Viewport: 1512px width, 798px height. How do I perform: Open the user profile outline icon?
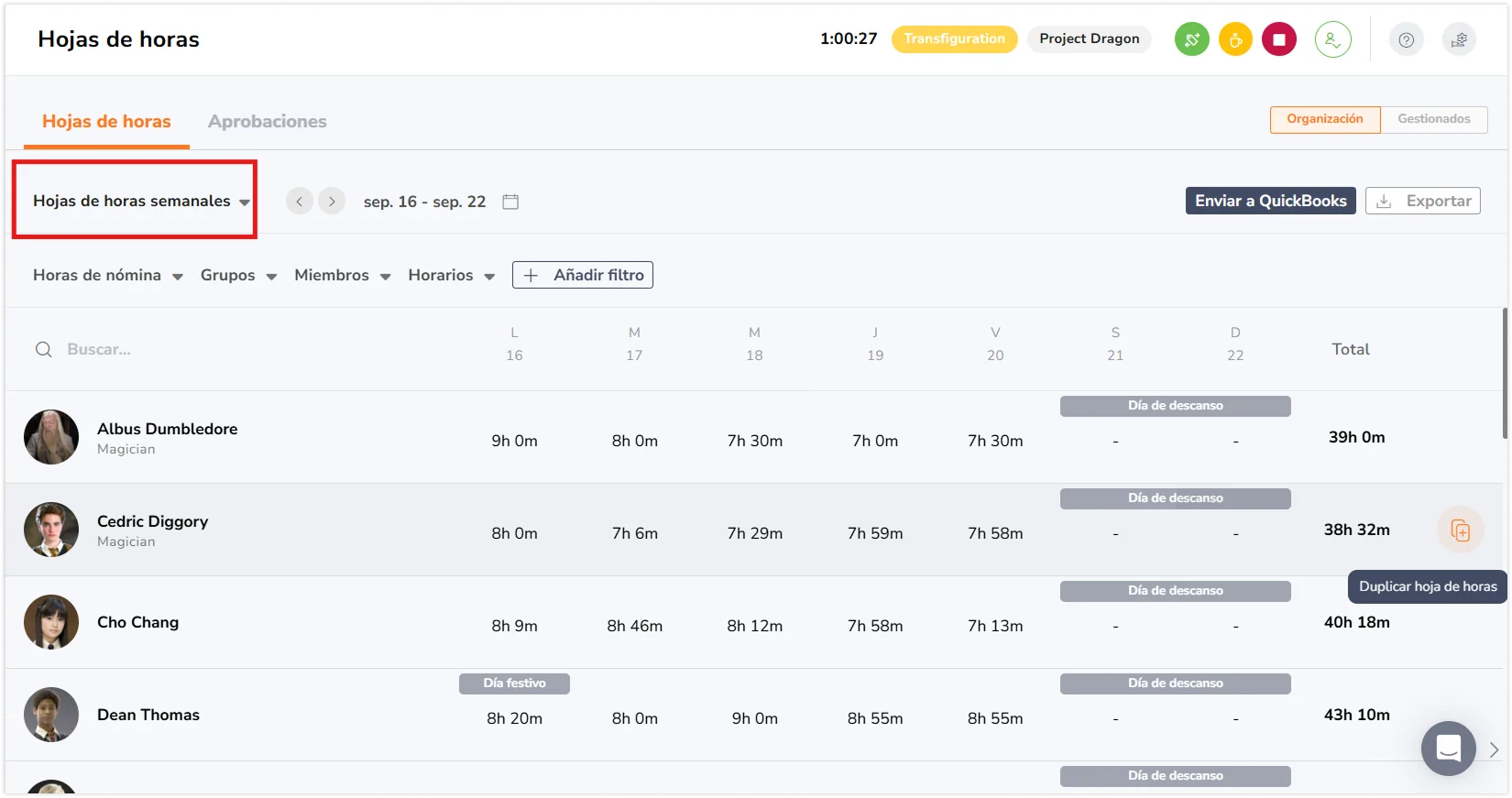click(x=1333, y=39)
